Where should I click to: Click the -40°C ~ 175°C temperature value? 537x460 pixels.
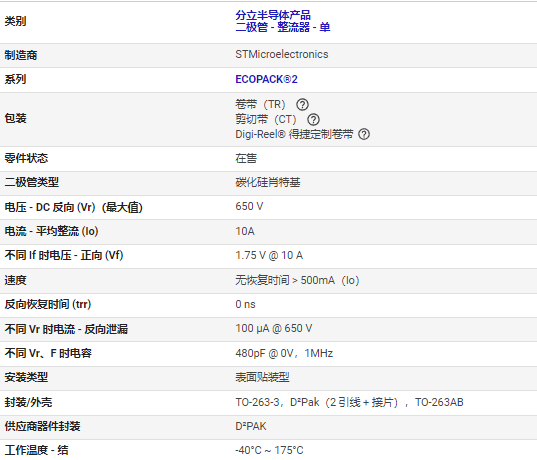tap(269, 450)
